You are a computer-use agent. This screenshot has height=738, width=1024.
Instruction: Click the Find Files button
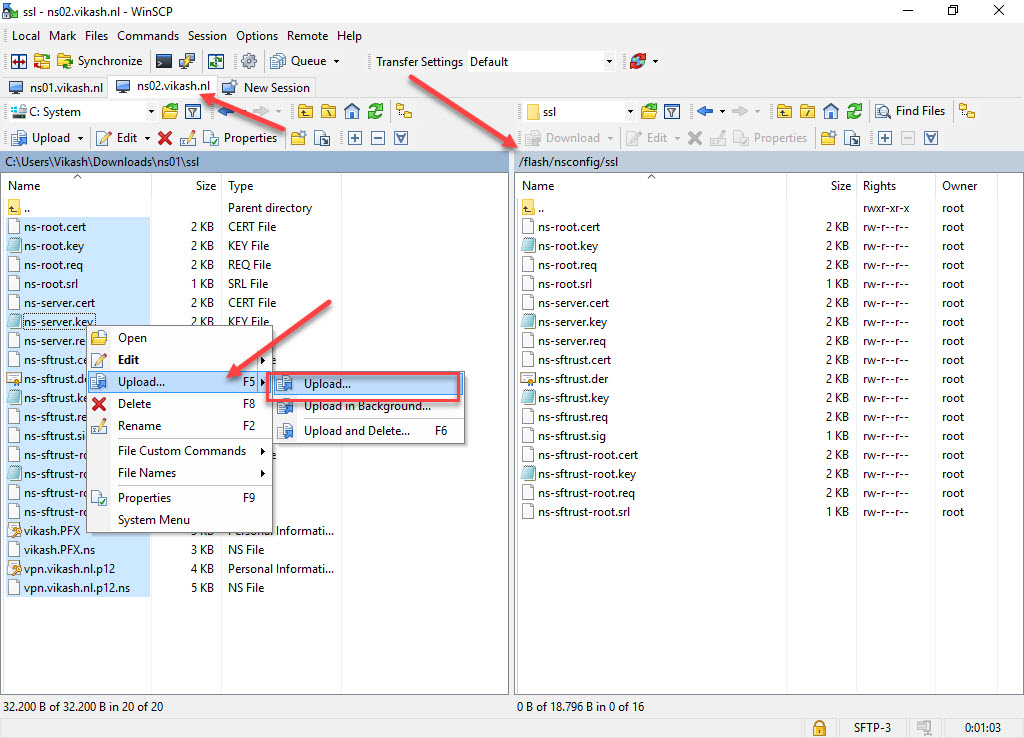tap(910, 111)
